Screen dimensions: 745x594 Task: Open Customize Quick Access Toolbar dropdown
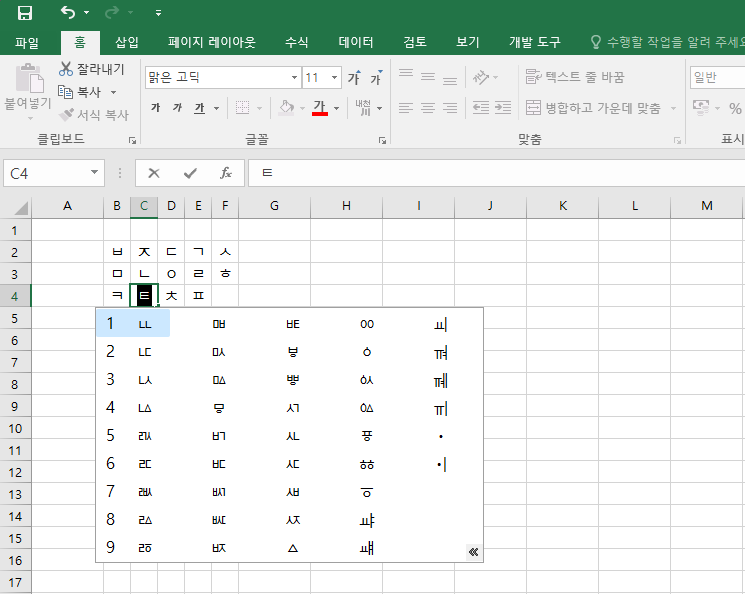(x=158, y=13)
